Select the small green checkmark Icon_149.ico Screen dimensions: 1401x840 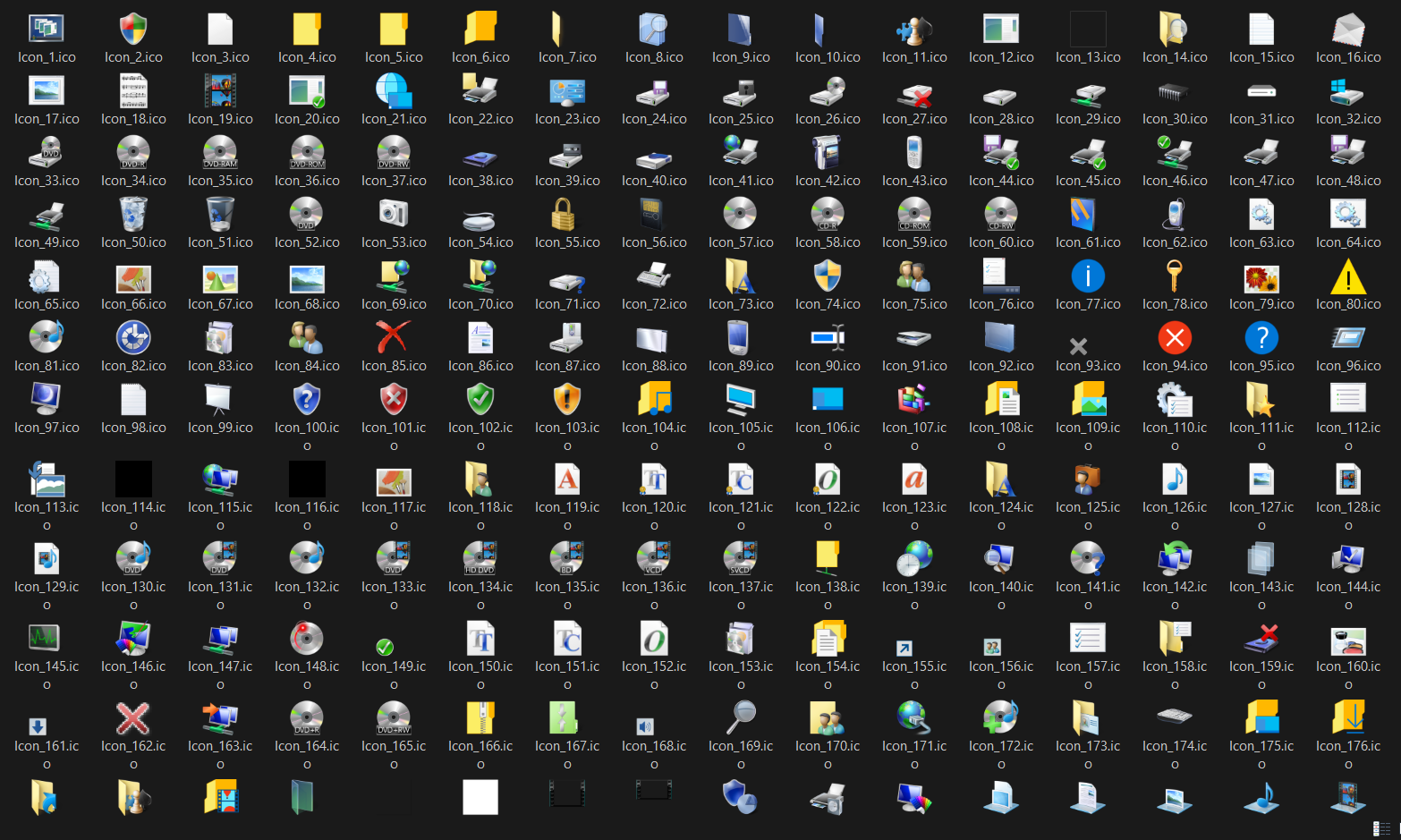click(x=385, y=647)
